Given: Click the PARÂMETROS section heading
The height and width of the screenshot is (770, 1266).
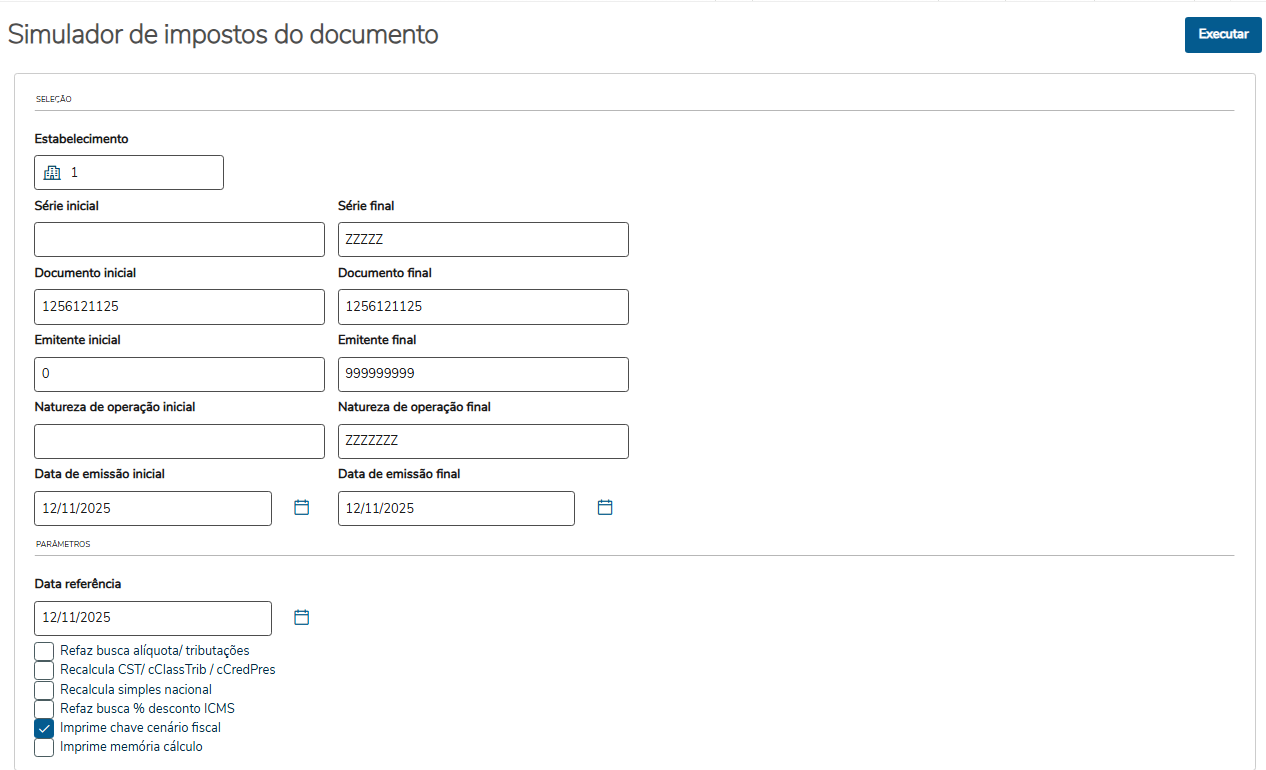Looking at the screenshot, I should click(x=62, y=544).
